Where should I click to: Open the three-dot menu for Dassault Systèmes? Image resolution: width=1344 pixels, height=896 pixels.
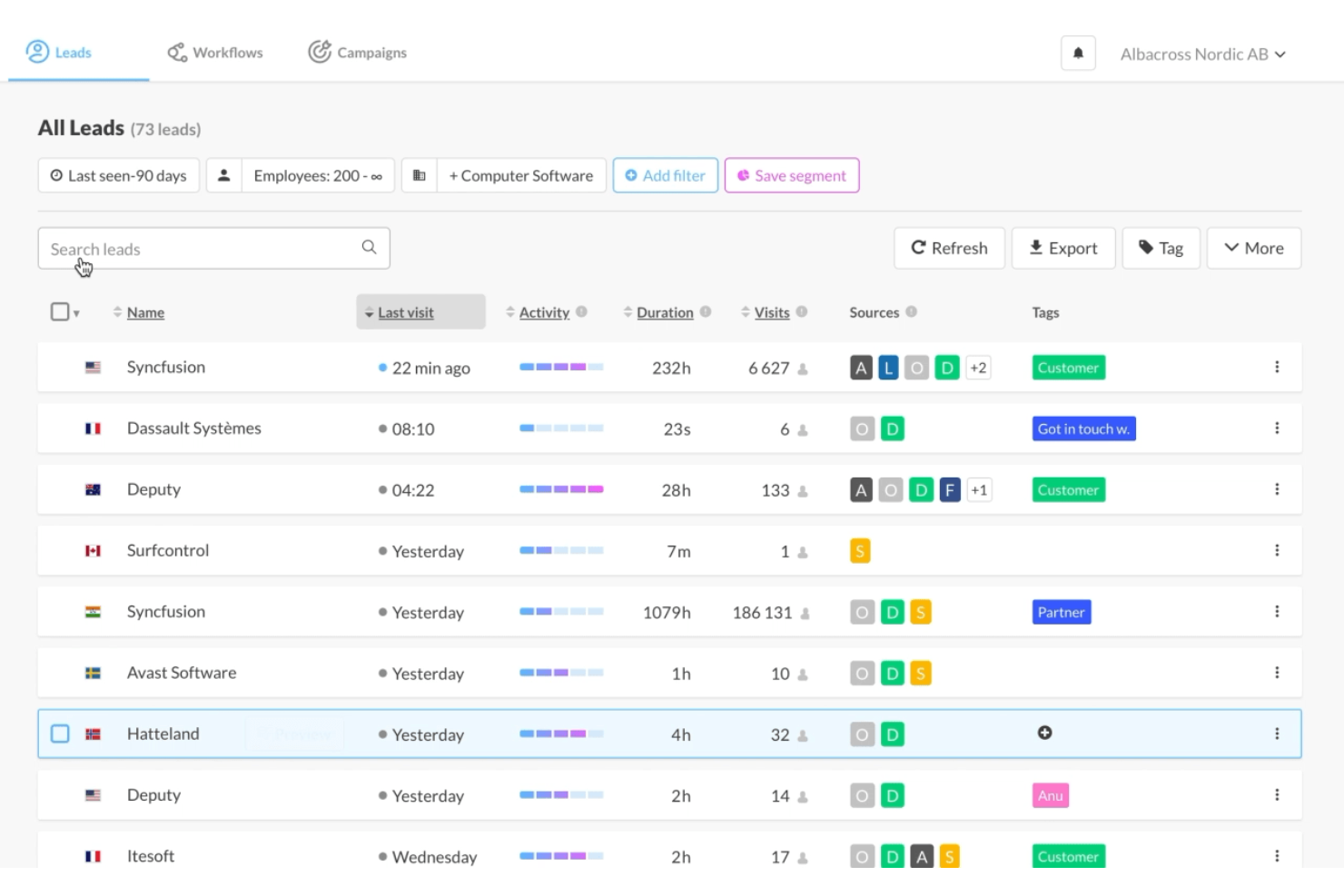(1276, 428)
